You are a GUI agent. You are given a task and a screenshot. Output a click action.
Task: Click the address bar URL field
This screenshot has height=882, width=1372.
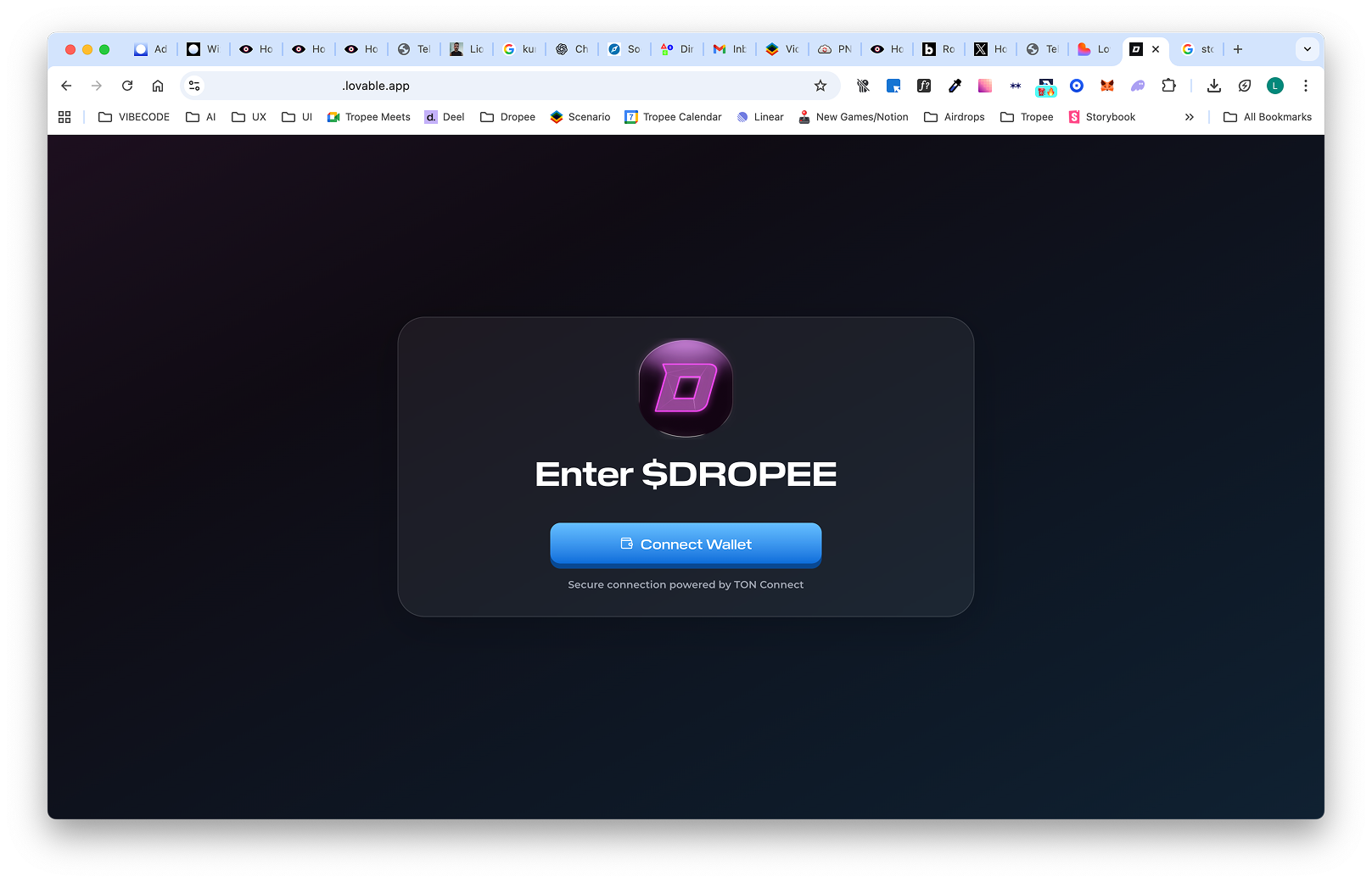[509, 86]
